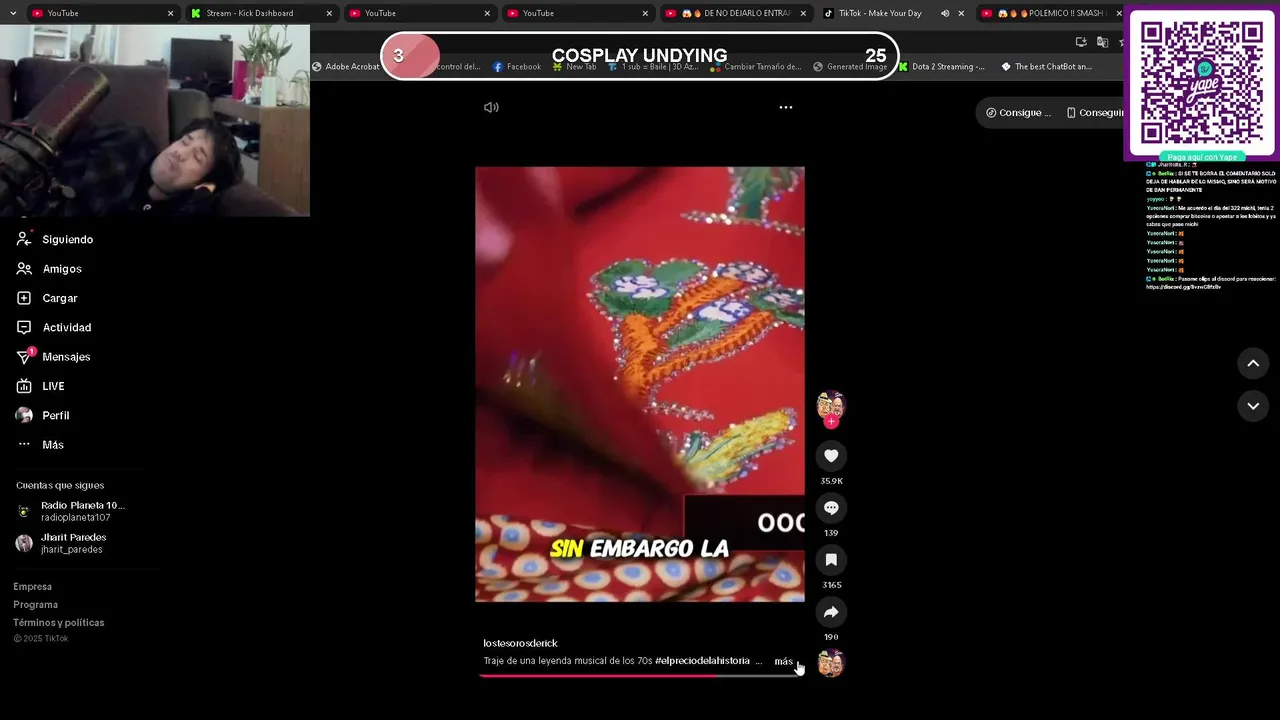
Task: Click Términos y políticas footer link
Action: point(59,623)
